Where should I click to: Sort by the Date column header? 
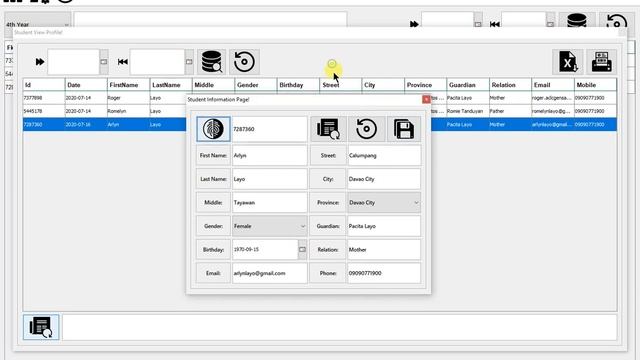86,85
